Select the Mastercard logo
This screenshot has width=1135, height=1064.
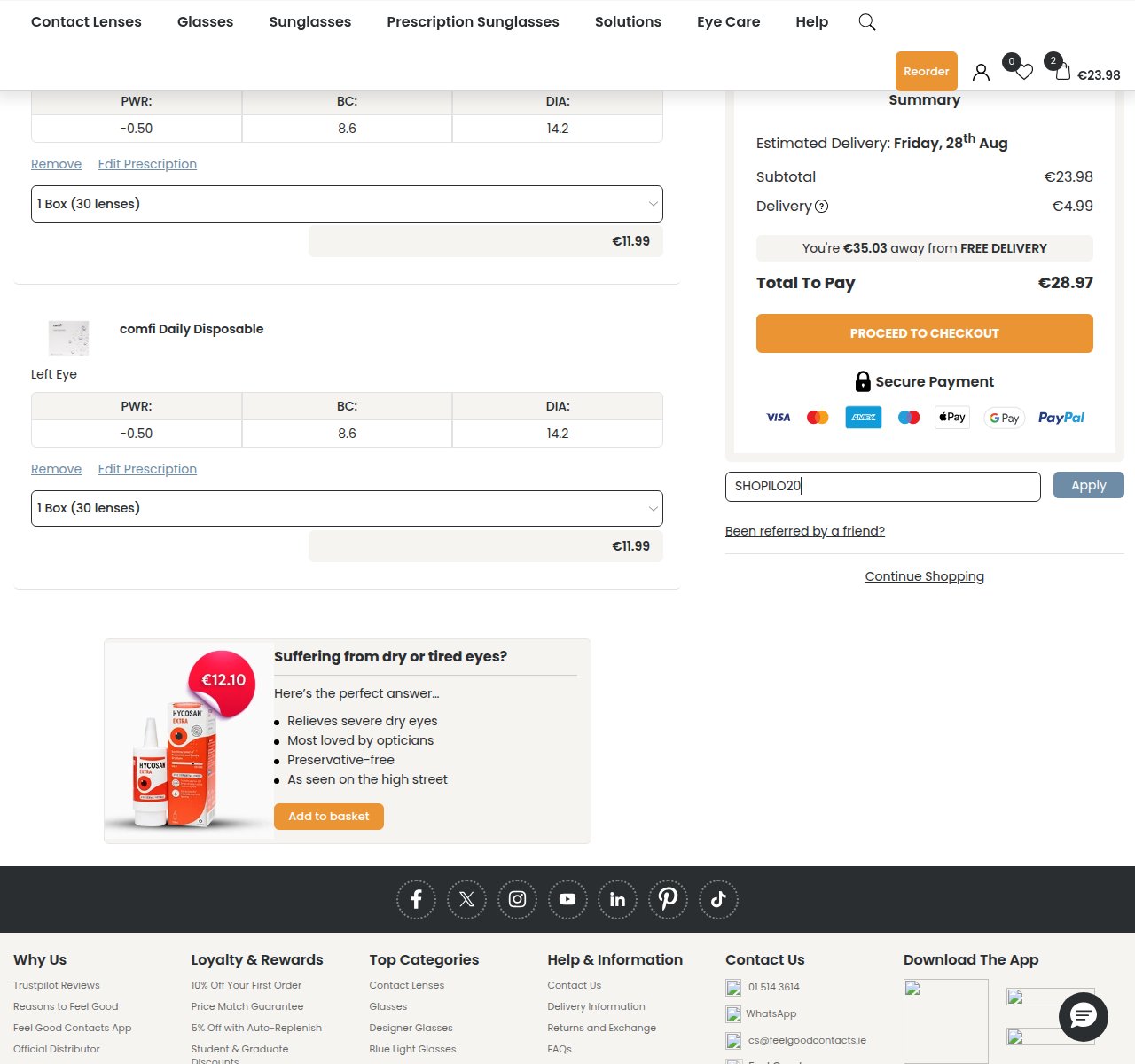[818, 418]
